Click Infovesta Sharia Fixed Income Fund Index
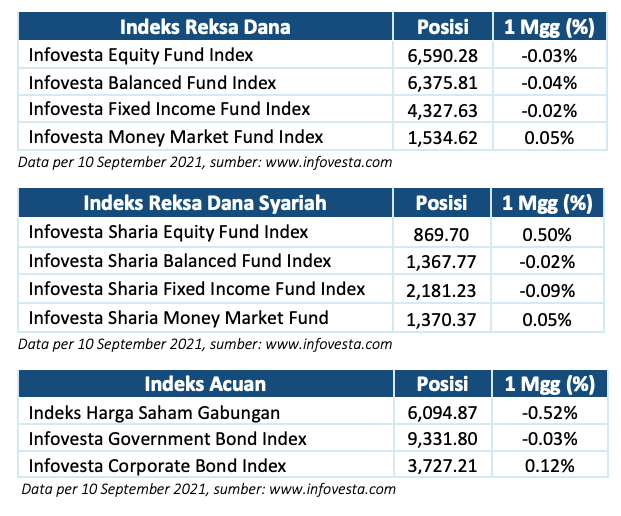621x516 pixels. [x=197, y=289]
